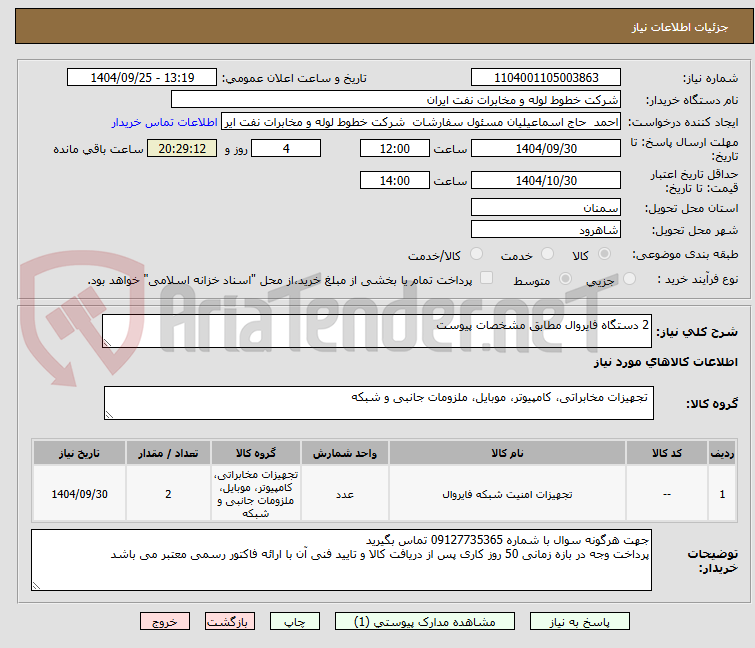Open اطلاعات تماس خریدار link
Image resolution: width=755 pixels, height=648 pixels.
164,122
